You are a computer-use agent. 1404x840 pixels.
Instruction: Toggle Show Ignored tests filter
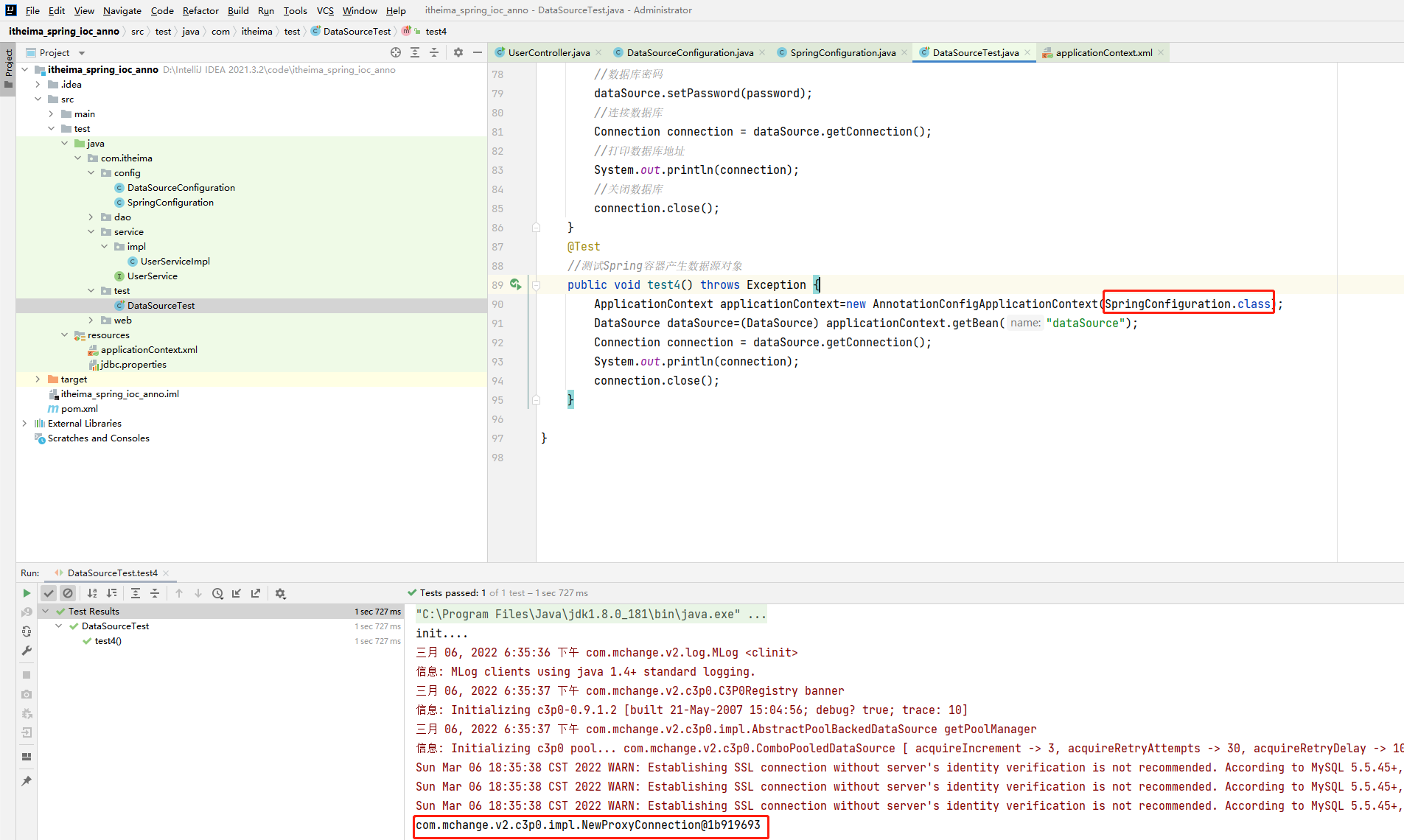coord(68,593)
